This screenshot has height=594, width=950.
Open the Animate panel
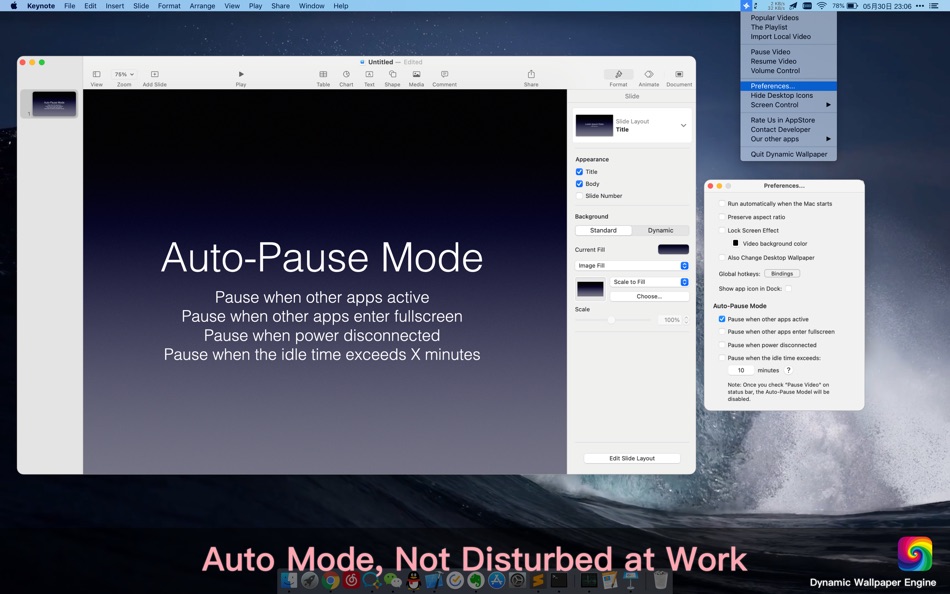tap(648, 74)
